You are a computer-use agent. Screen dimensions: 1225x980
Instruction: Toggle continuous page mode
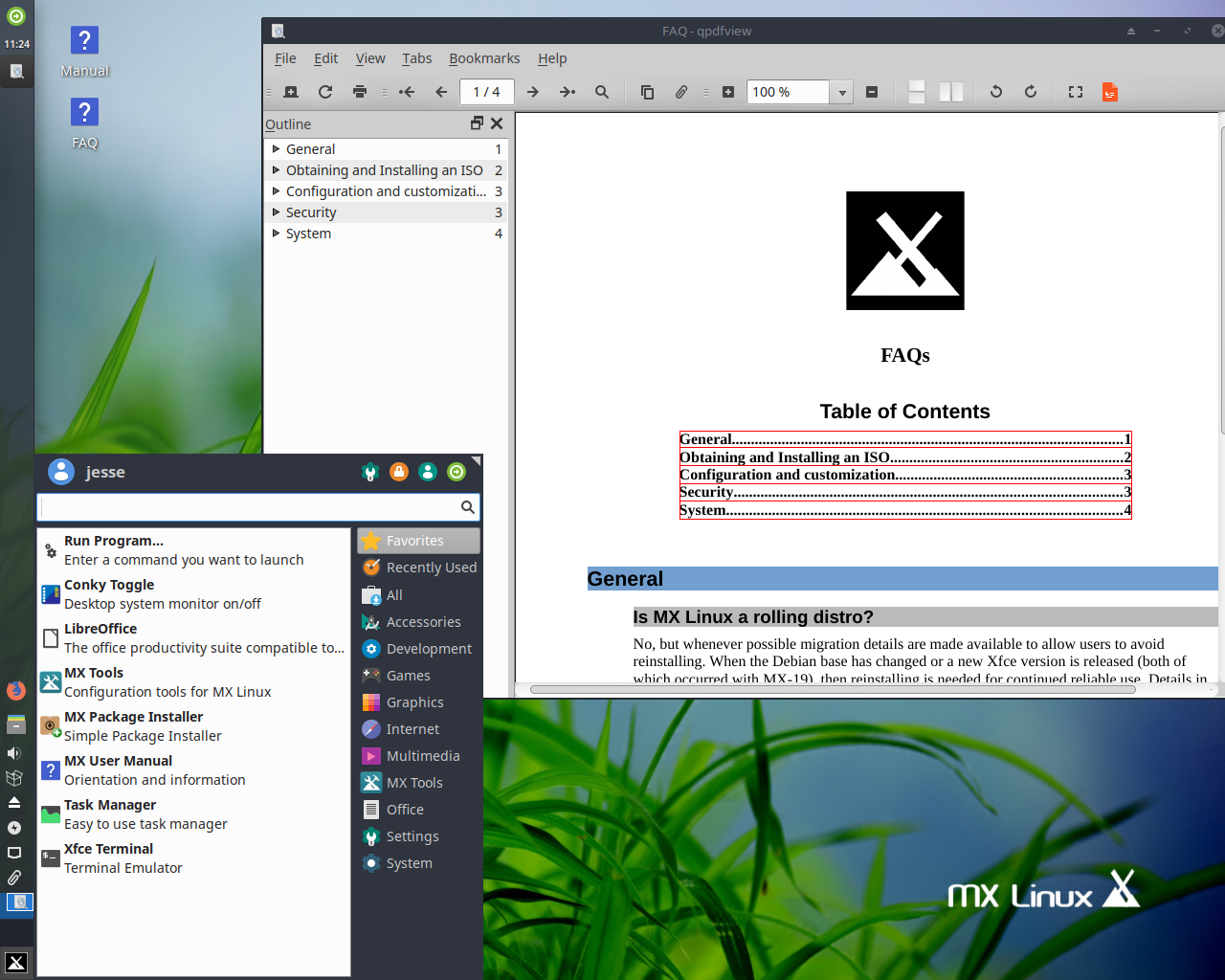tap(917, 92)
